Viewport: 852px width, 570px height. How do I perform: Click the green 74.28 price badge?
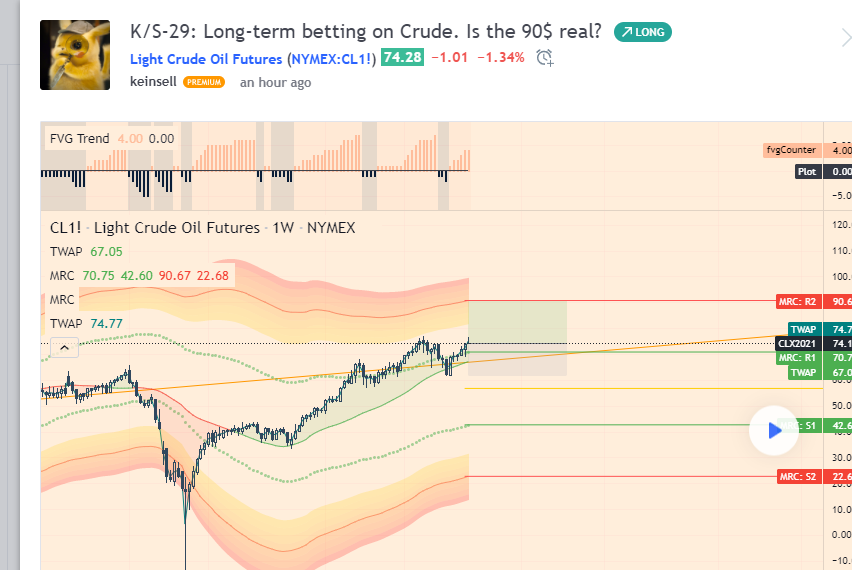[402, 58]
